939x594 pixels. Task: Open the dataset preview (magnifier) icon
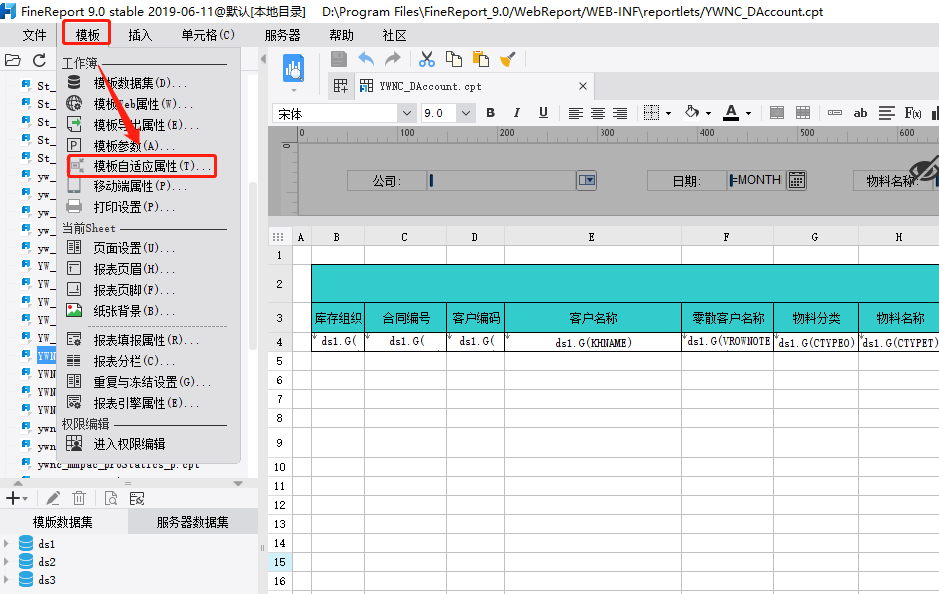(x=112, y=498)
